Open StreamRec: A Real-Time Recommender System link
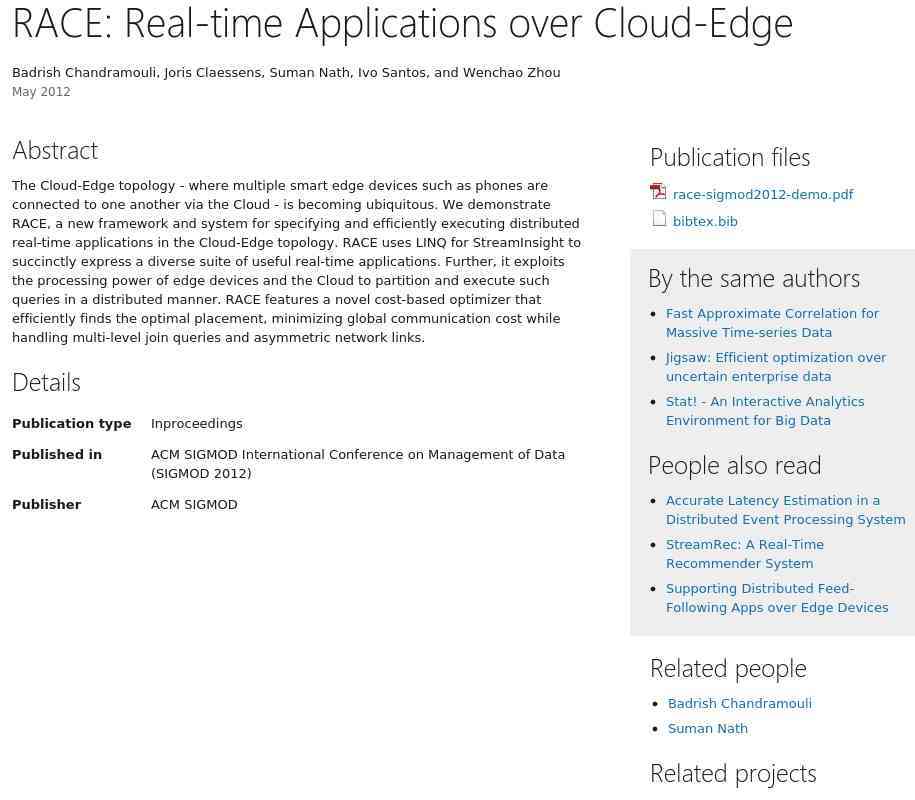This screenshot has height=800, width=915. pyautogui.click(x=745, y=554)
